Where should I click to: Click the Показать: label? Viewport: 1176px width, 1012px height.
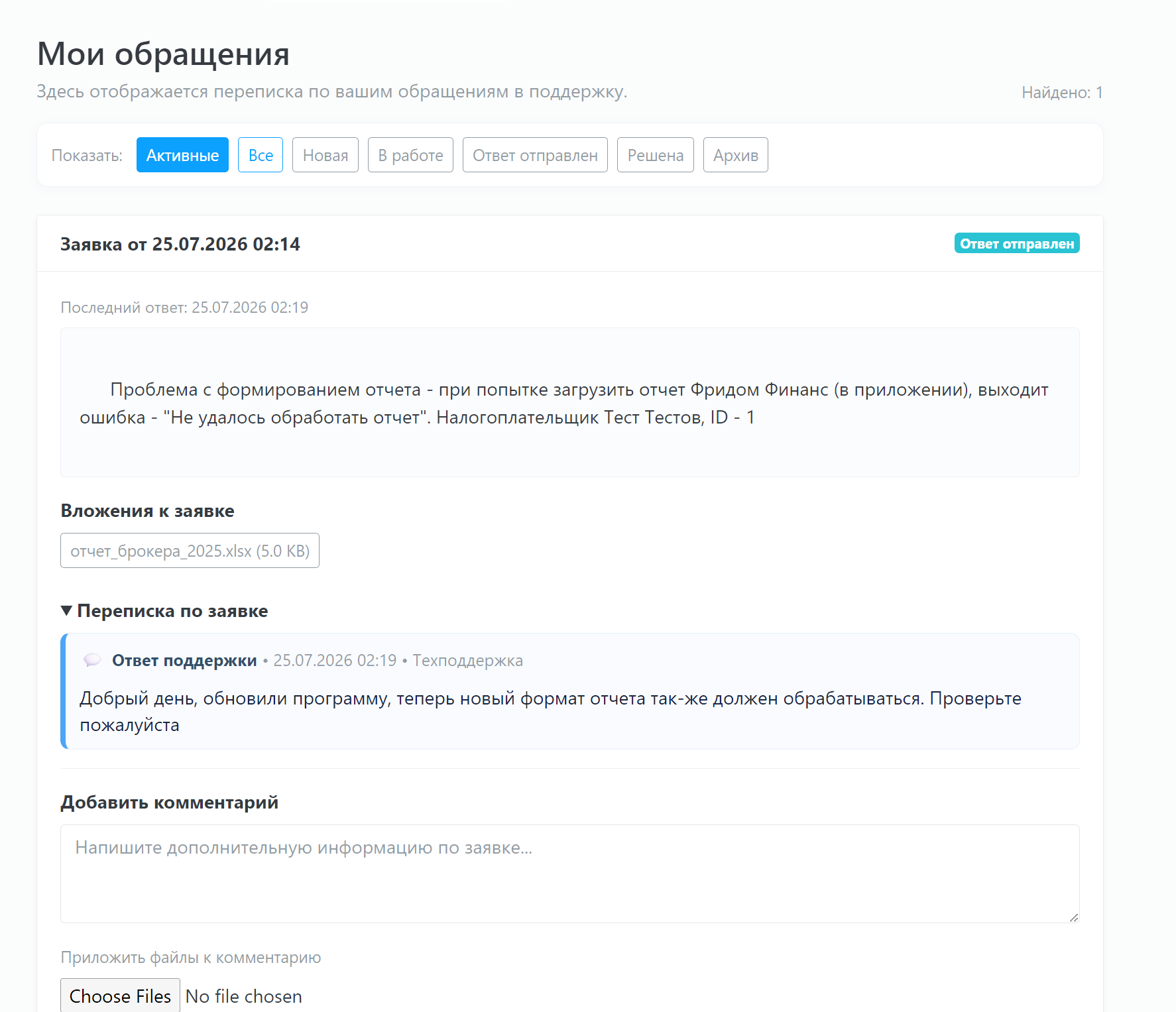point(87,155)
